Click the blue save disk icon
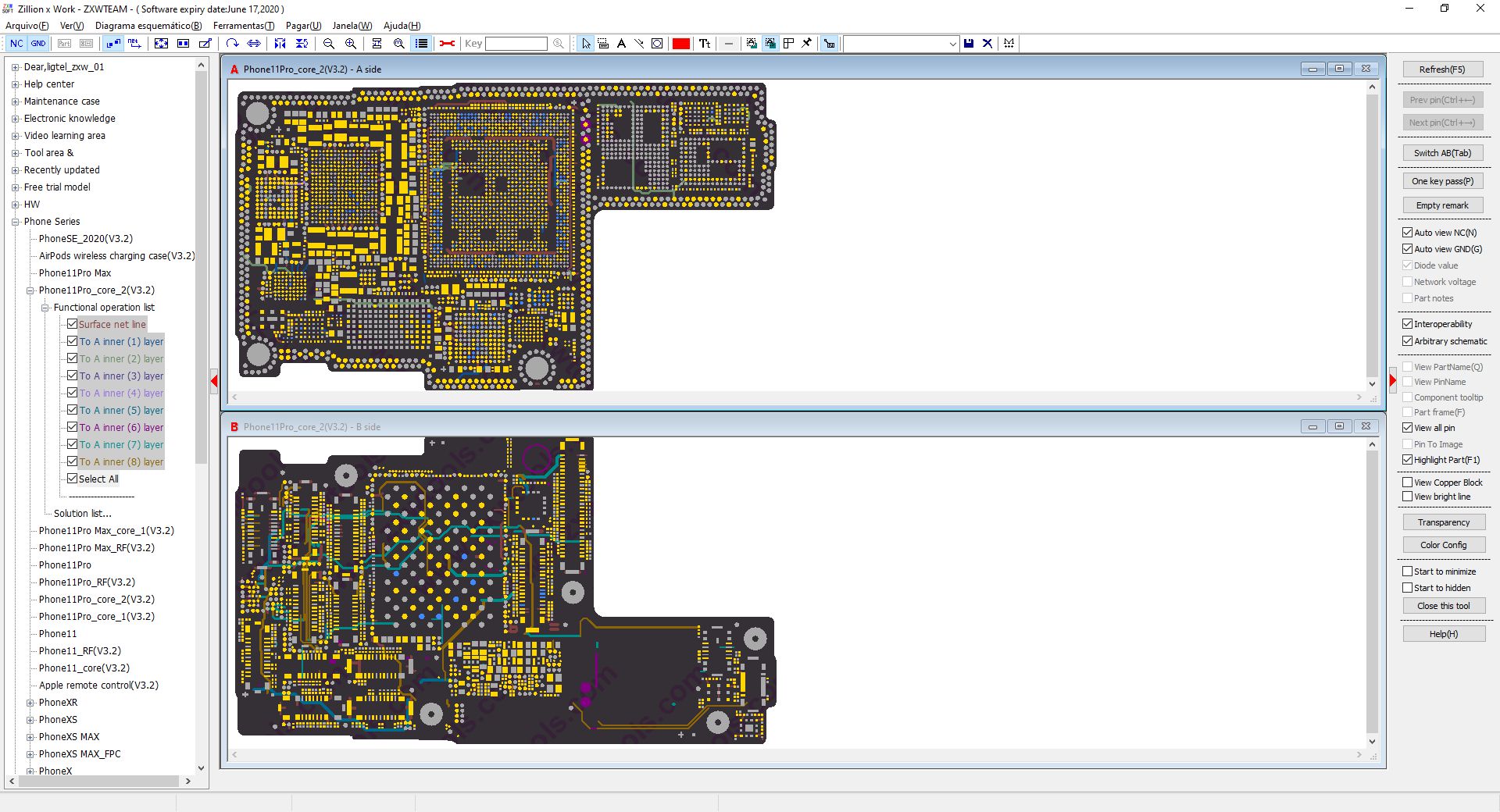This screenshot has width=1500, height=812. pyautogui.click(x=969, y=44)
